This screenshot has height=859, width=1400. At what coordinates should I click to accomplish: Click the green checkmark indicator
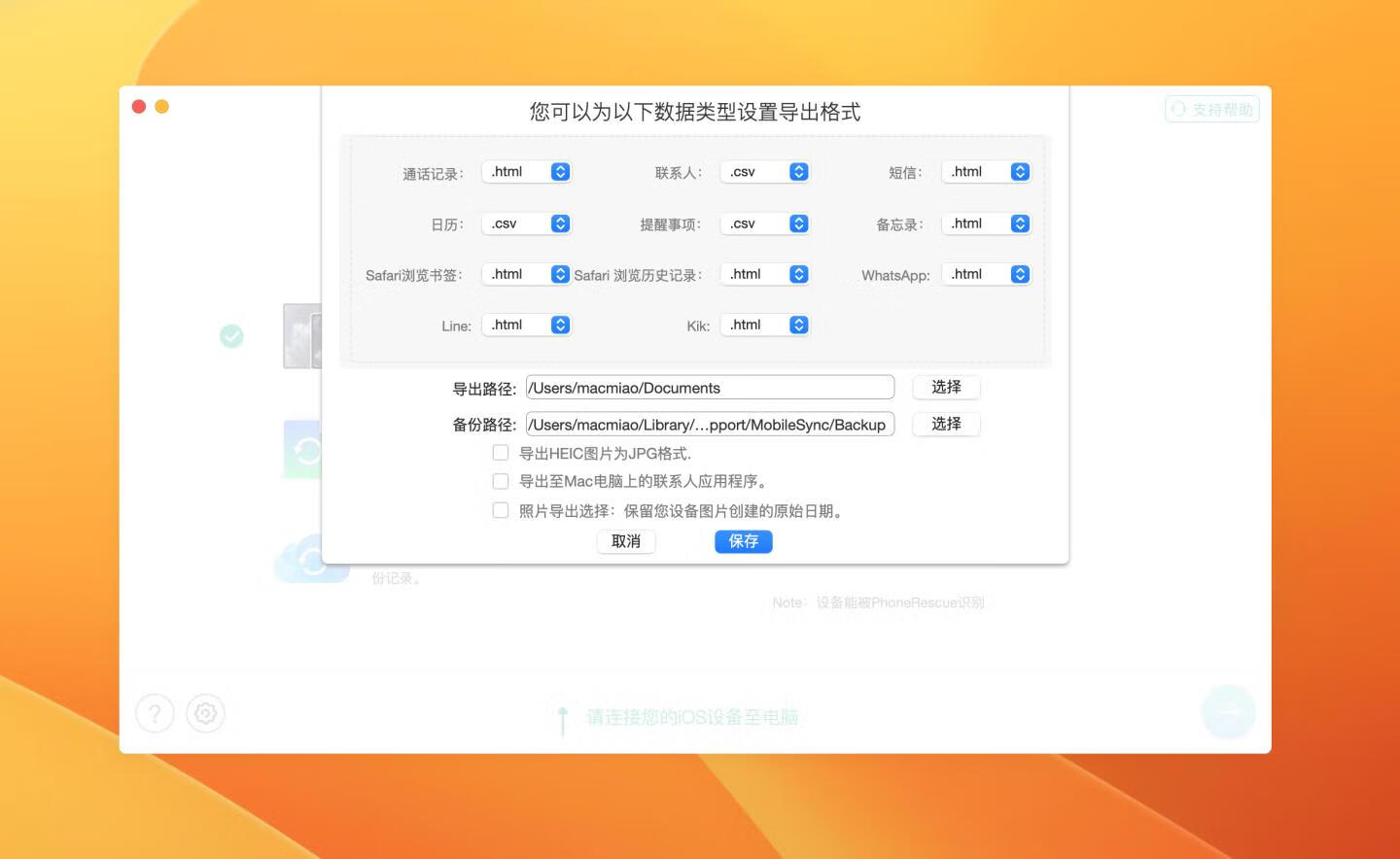click(231, 336)
